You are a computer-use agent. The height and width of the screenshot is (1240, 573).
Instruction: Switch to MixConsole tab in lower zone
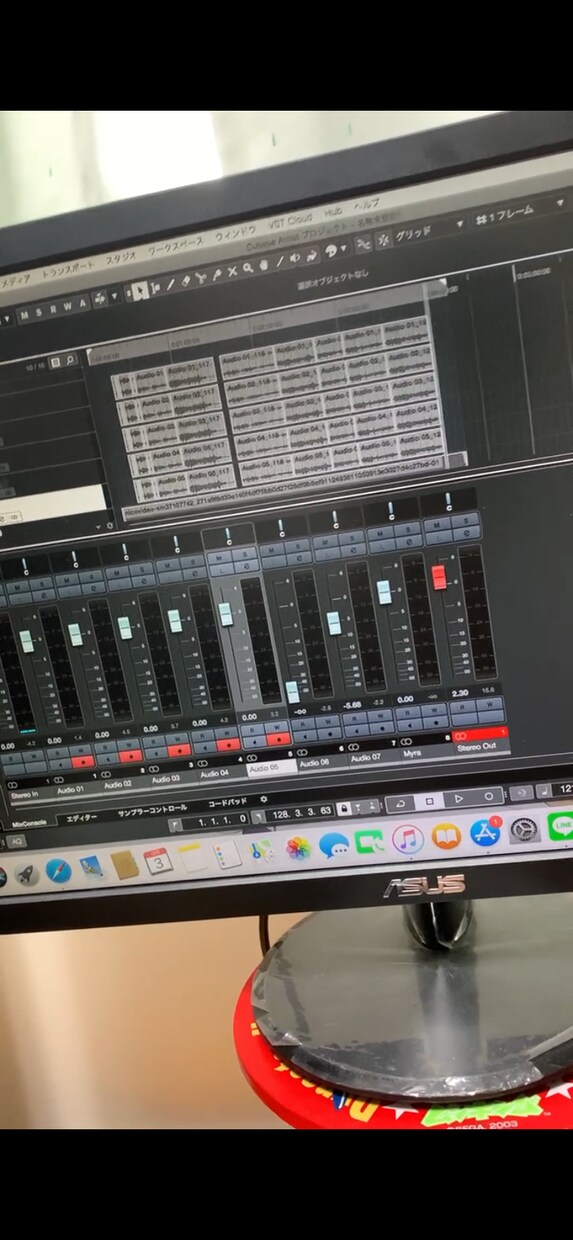point(30,823)
